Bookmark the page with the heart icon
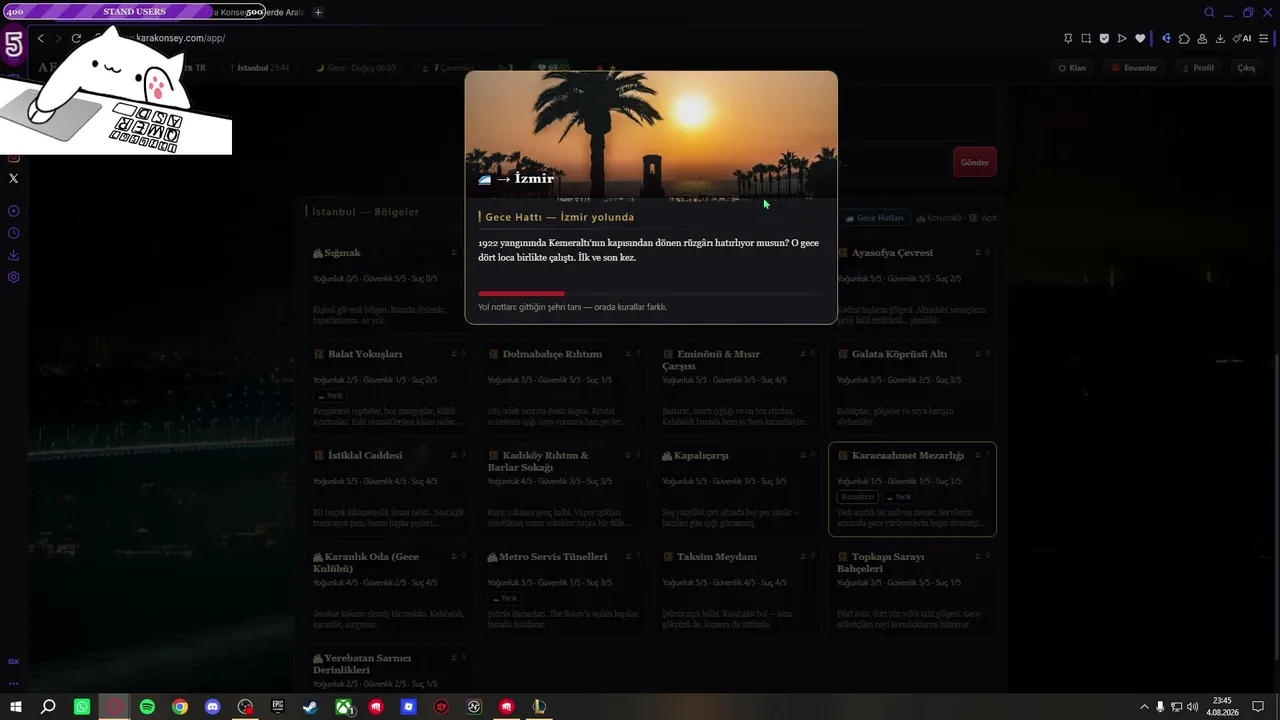This screenshot has height=720, width=1280. [x=1140, y=38]
